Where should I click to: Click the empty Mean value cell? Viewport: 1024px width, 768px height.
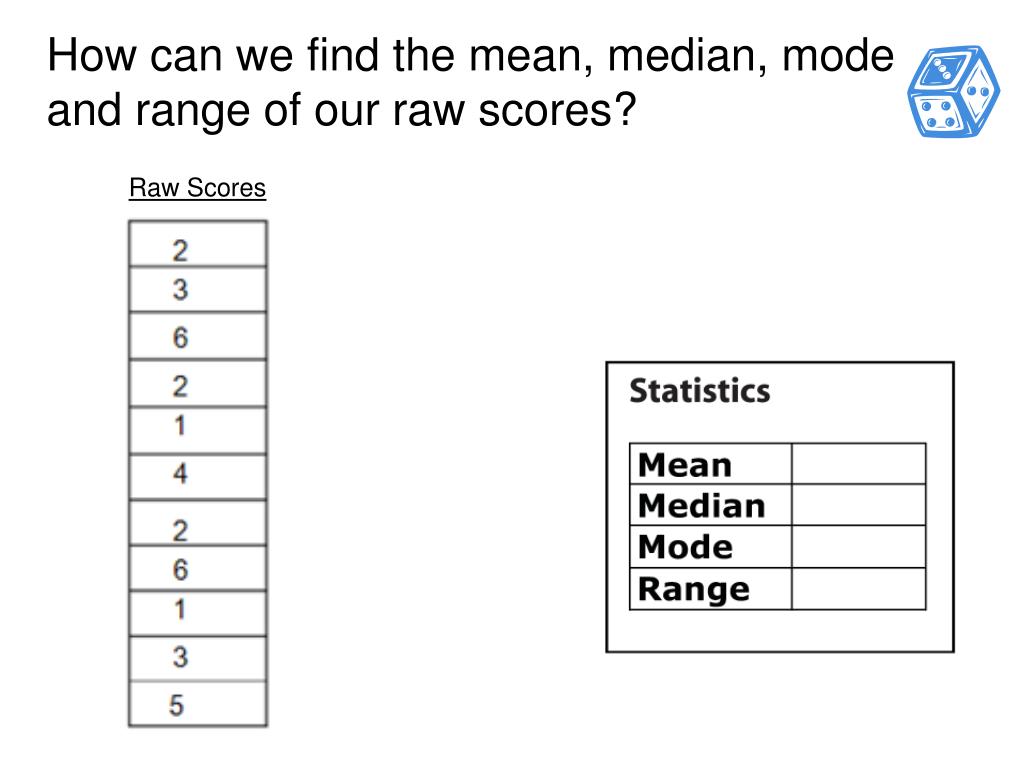pos(859,464)
